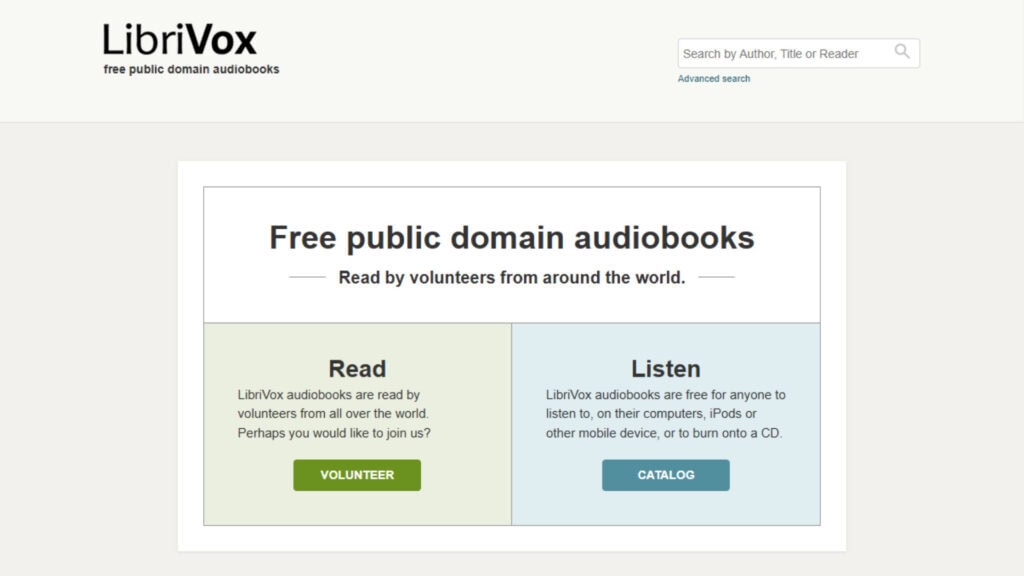Open the Advanced search link
This screenshot has height=576, width=1024.
pos(714,78)
